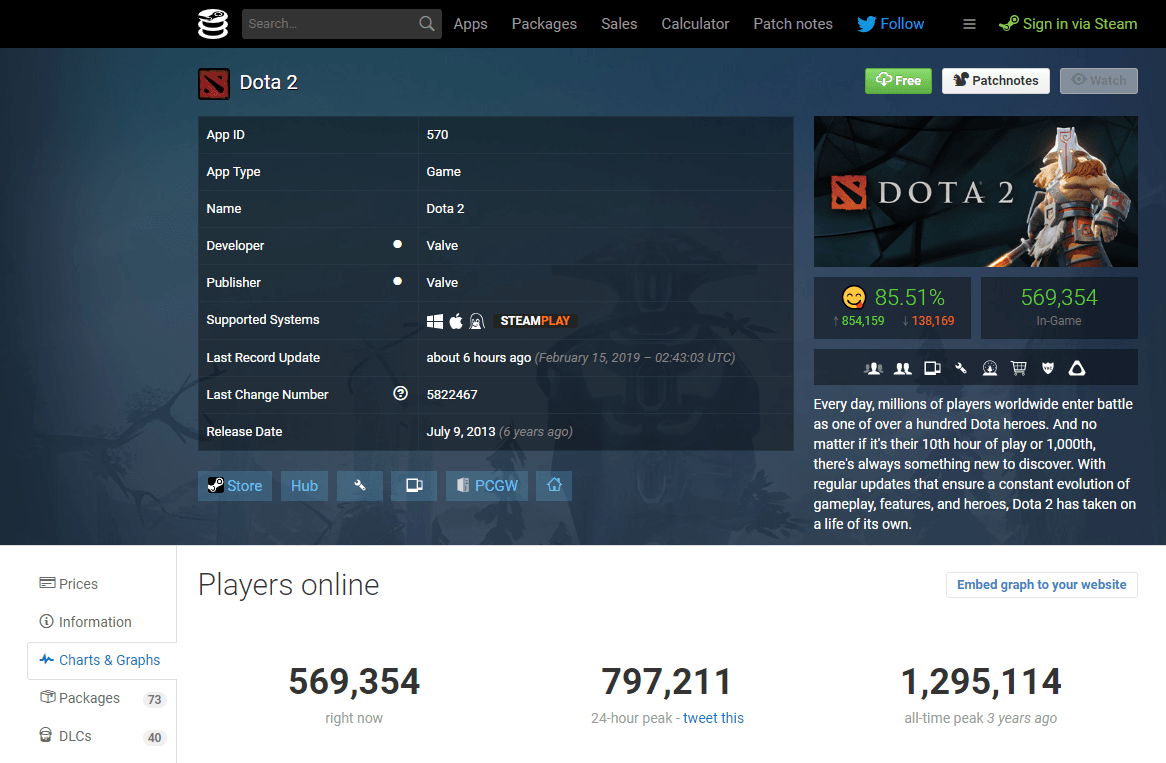Click the Dota 2 small app icon
The image size is (1166, 763).
tap(214, 83)
